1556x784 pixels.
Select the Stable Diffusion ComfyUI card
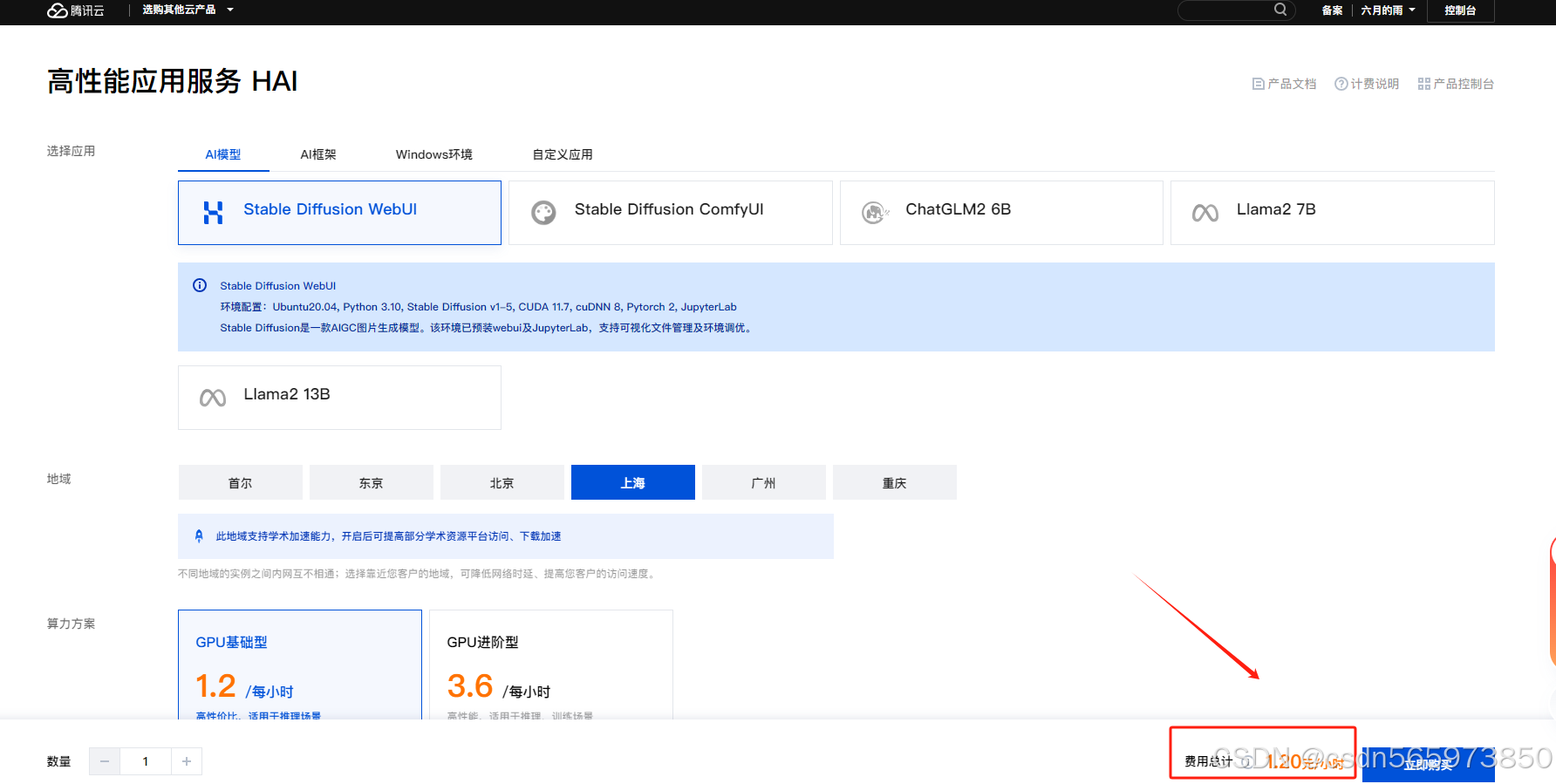tap(670, 213)
